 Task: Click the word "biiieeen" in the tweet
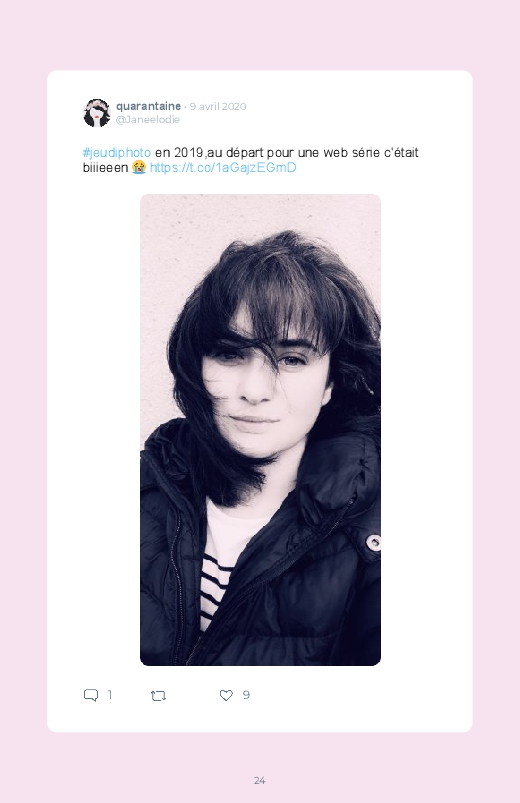pos(106,167)
